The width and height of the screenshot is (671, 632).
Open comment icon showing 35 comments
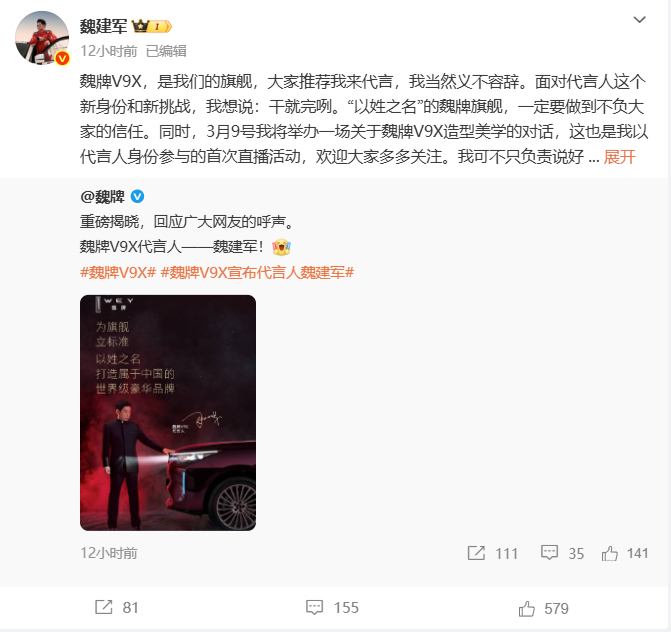tap(549, 553)
